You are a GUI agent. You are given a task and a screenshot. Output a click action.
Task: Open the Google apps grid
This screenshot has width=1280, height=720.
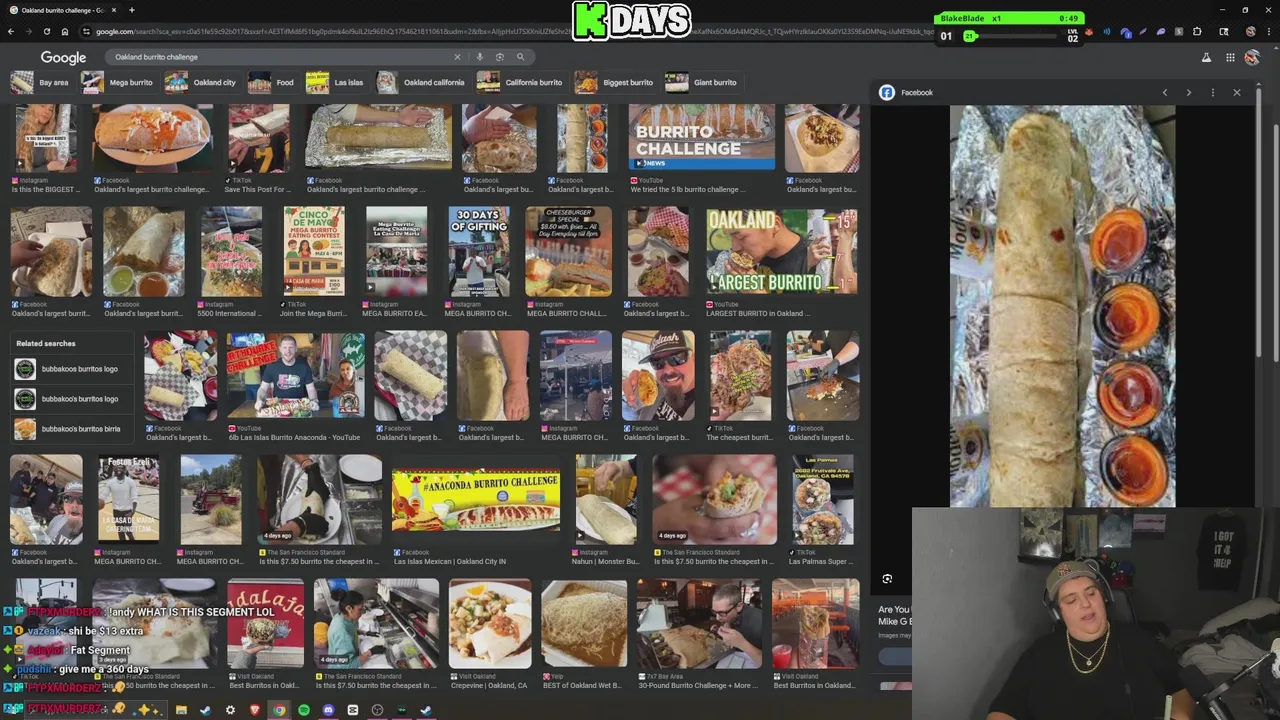1230,58
